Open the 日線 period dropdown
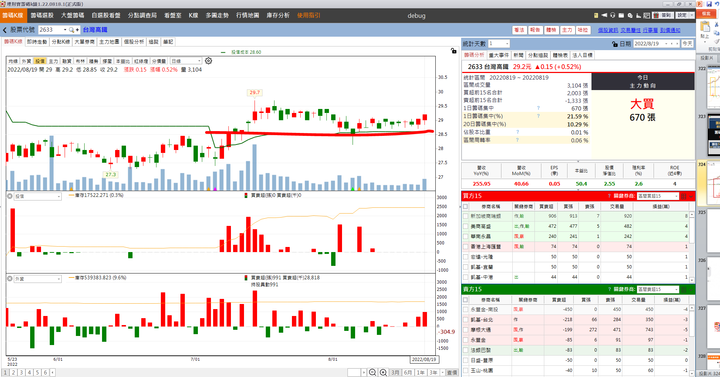The width and height of the screenshot is (720, 377). [199, 61]
